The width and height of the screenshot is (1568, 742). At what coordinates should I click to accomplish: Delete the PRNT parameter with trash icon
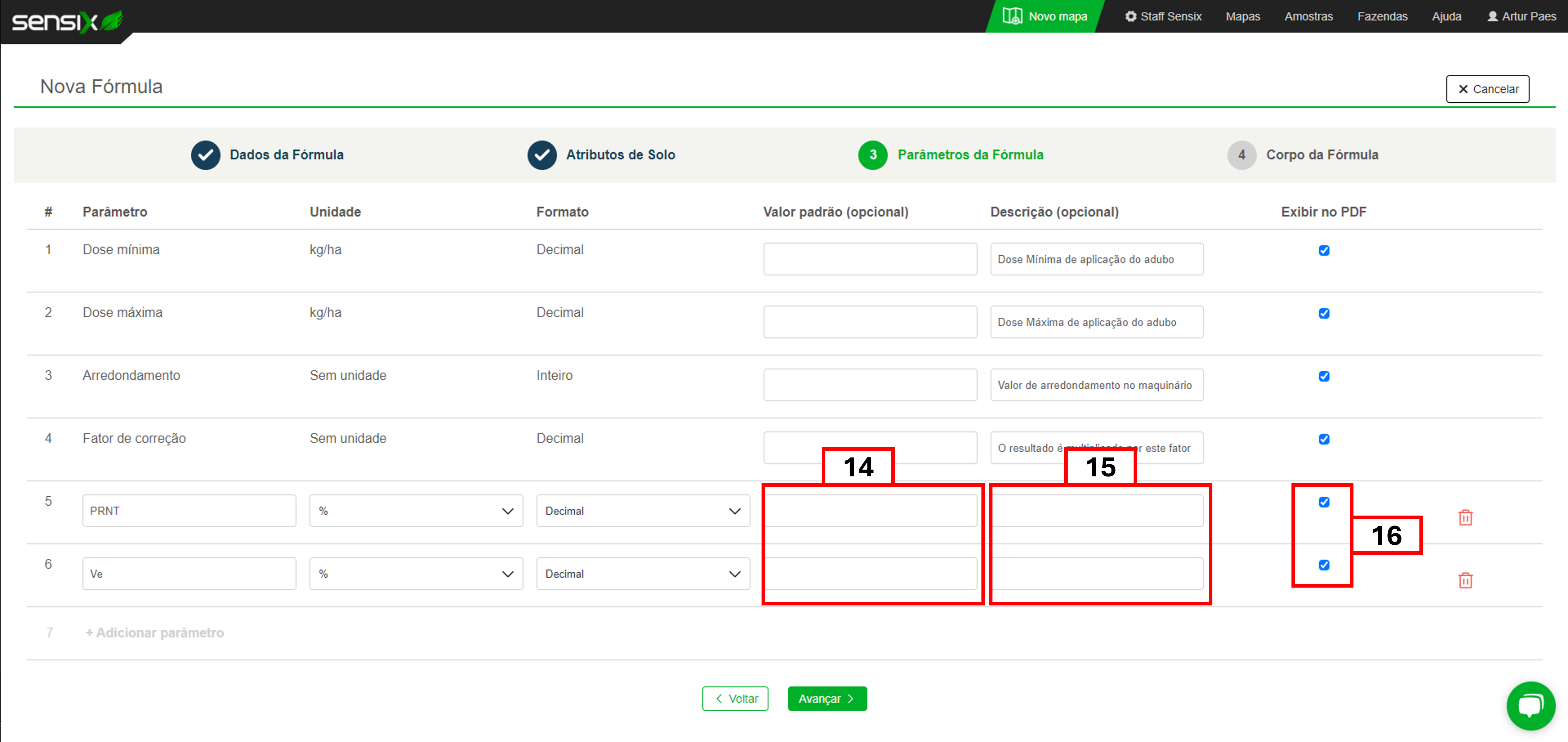coord(1465,517)
